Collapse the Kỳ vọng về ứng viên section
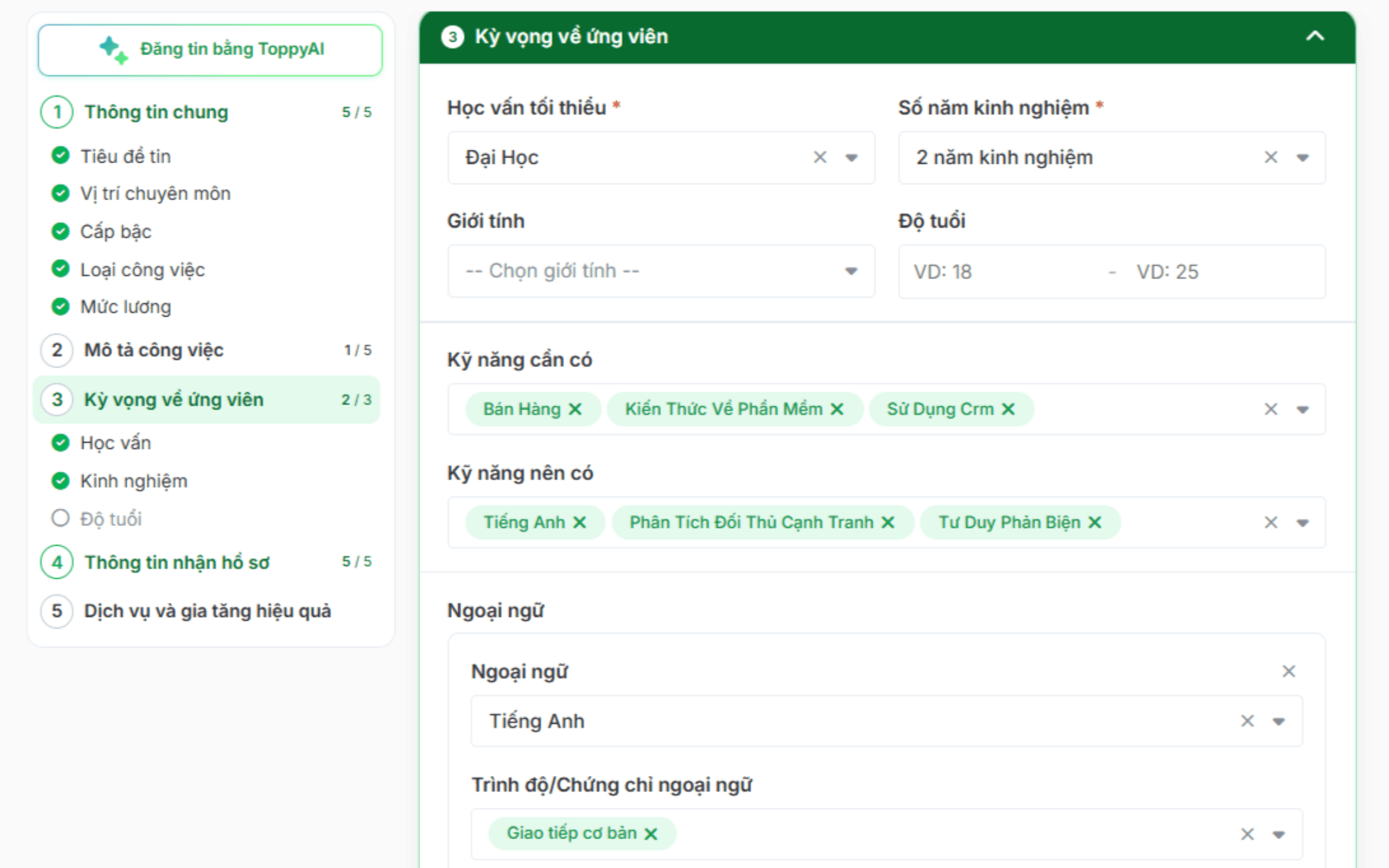The image size is (1389, 868). tap(1315, 36)
